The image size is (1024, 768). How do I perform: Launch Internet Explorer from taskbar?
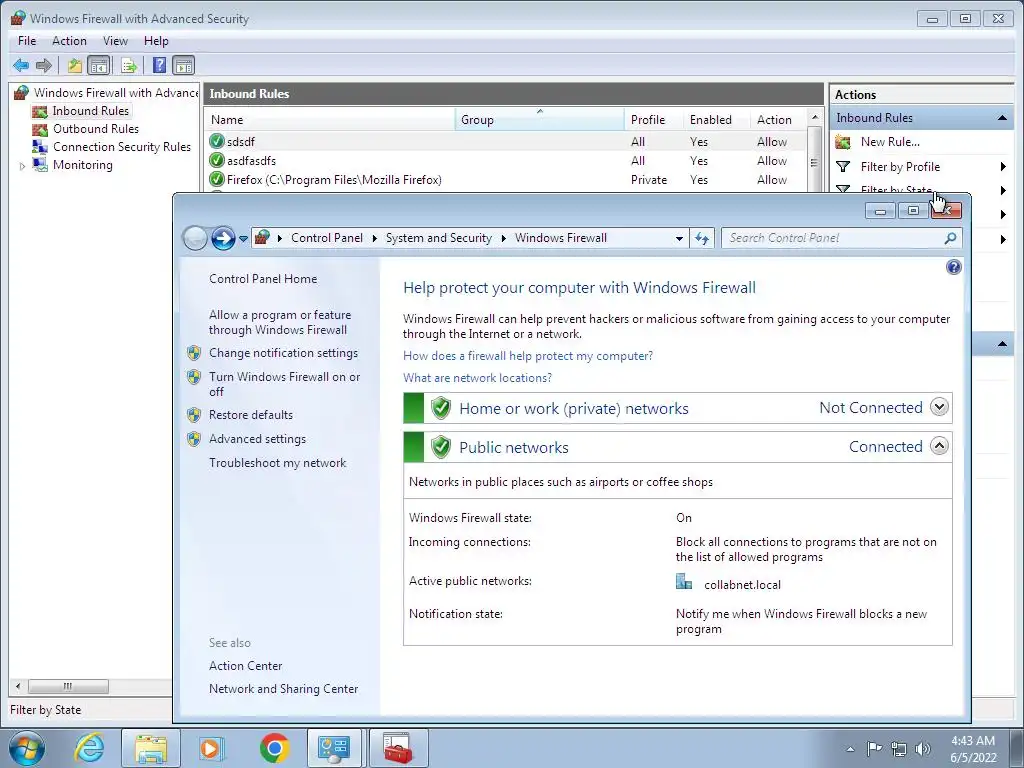pos(90,748)
